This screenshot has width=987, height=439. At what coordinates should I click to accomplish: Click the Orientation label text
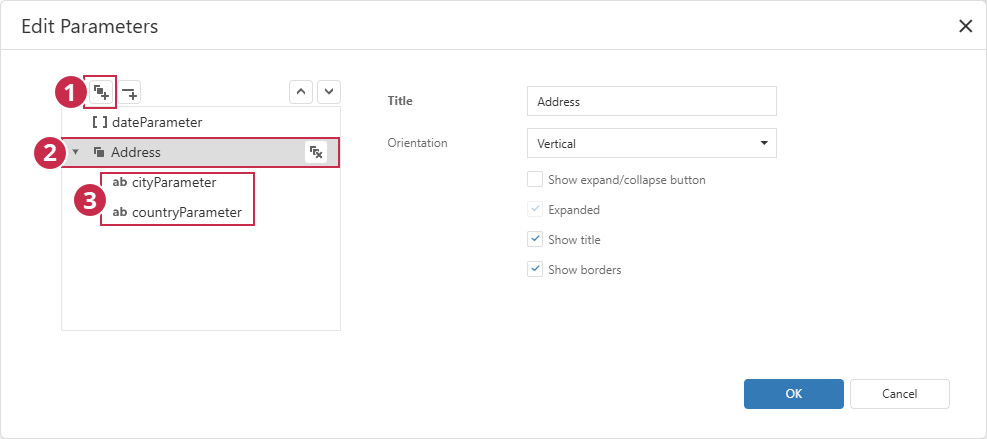[x=417, y=143]
